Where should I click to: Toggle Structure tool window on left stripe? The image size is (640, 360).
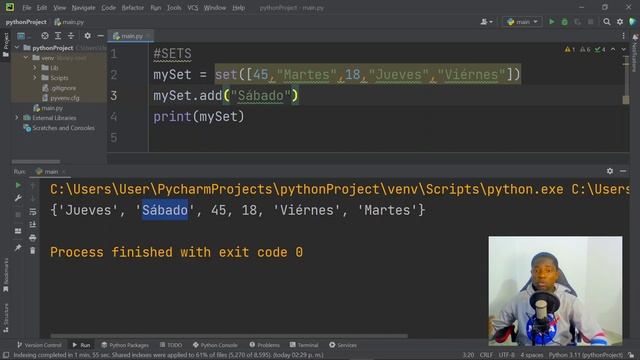click(x=6, y=318)
